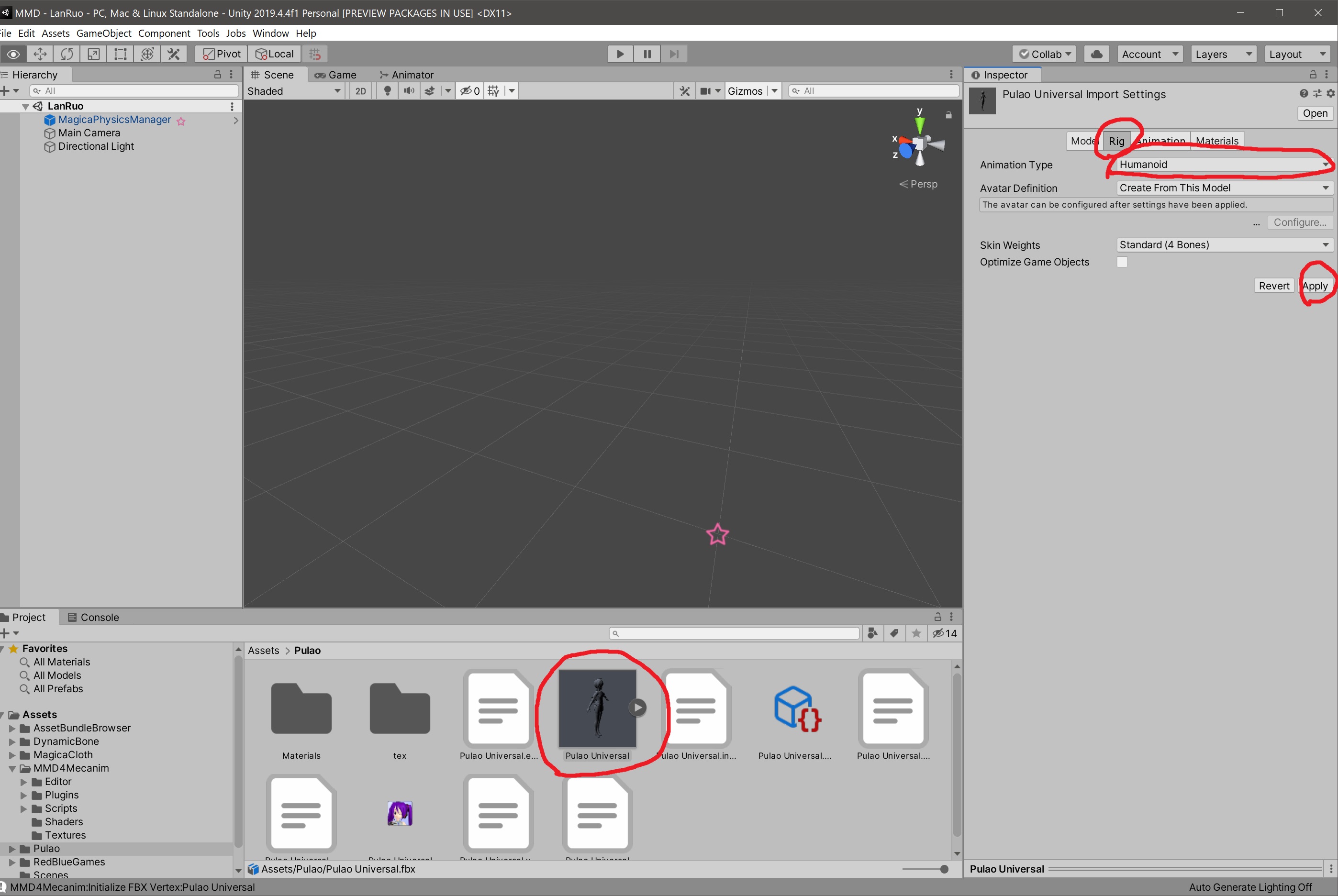
Task: Select the Rotate tool
Action: coord(67,54)
